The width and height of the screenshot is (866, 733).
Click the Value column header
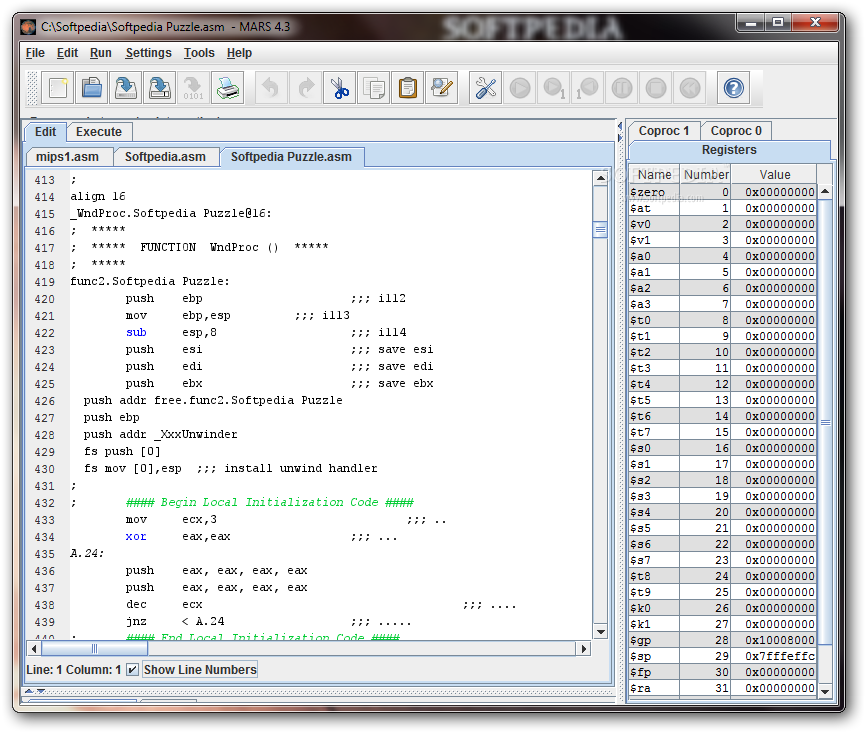pyautogui.click(x=774, y=175)
